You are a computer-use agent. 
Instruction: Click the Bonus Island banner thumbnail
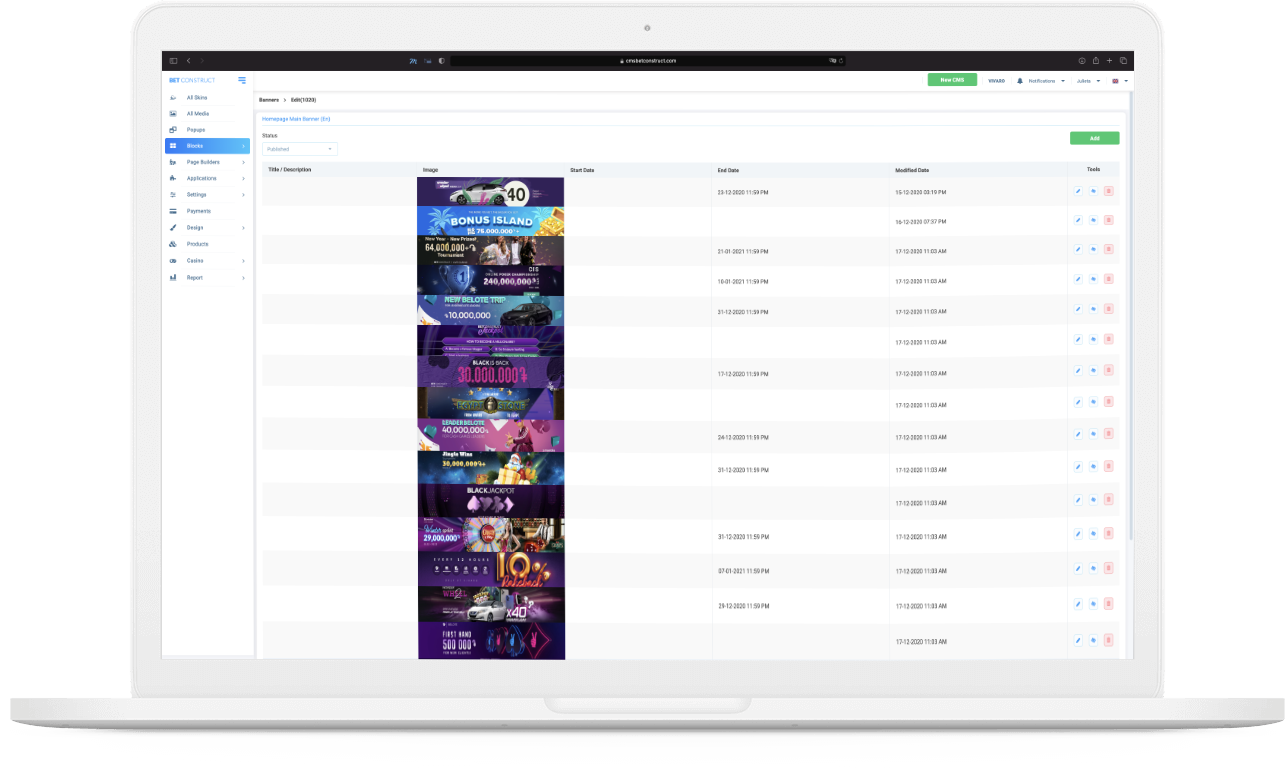pyautogui.click(x=490, y=221)
